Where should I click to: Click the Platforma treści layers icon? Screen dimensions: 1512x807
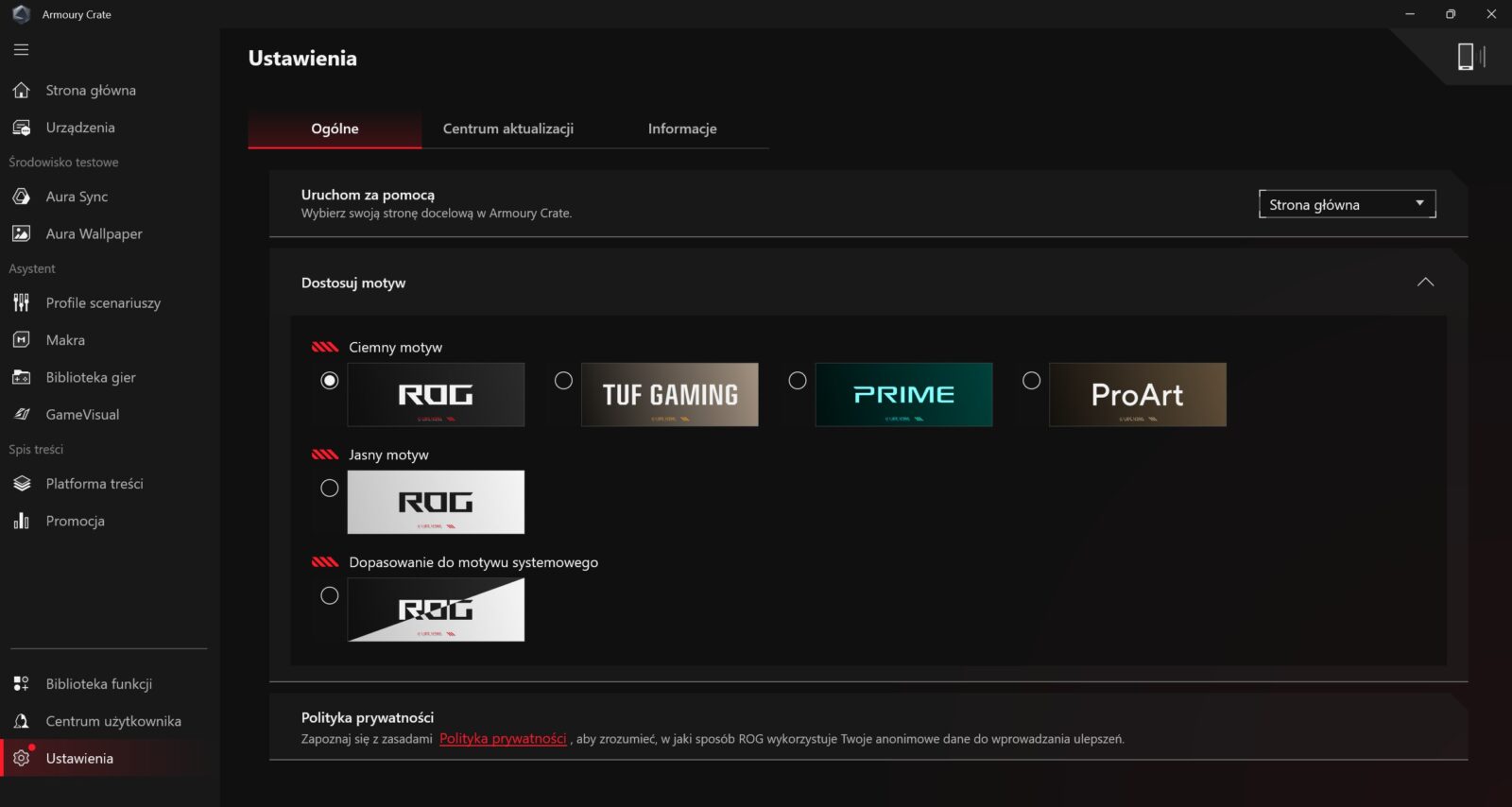coord(21,484)
